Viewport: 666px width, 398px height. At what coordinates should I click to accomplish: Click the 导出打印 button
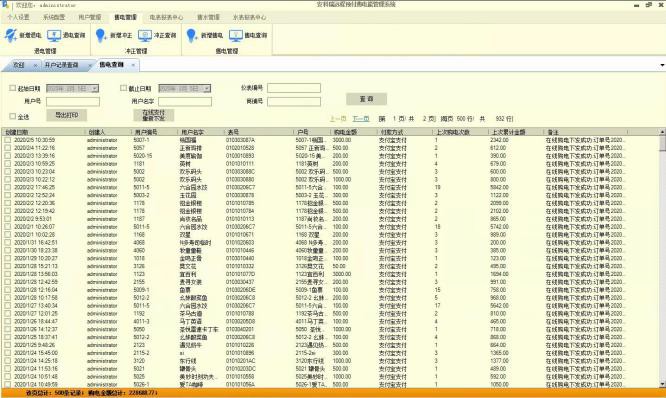click(67, 115)
